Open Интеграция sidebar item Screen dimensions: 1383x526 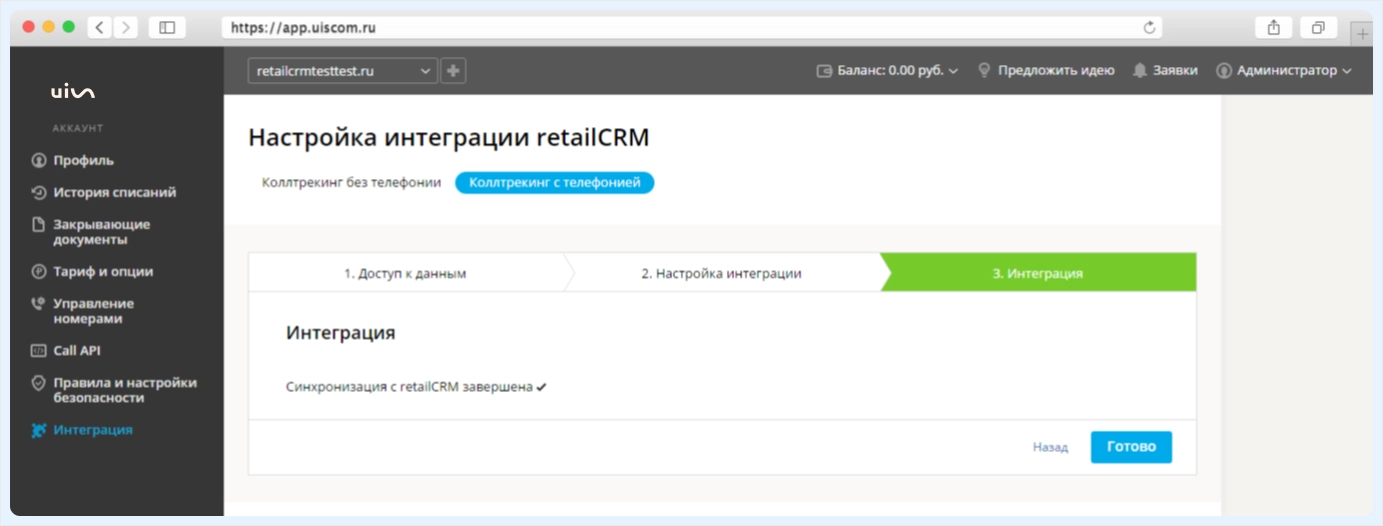(x=93, y=430)
